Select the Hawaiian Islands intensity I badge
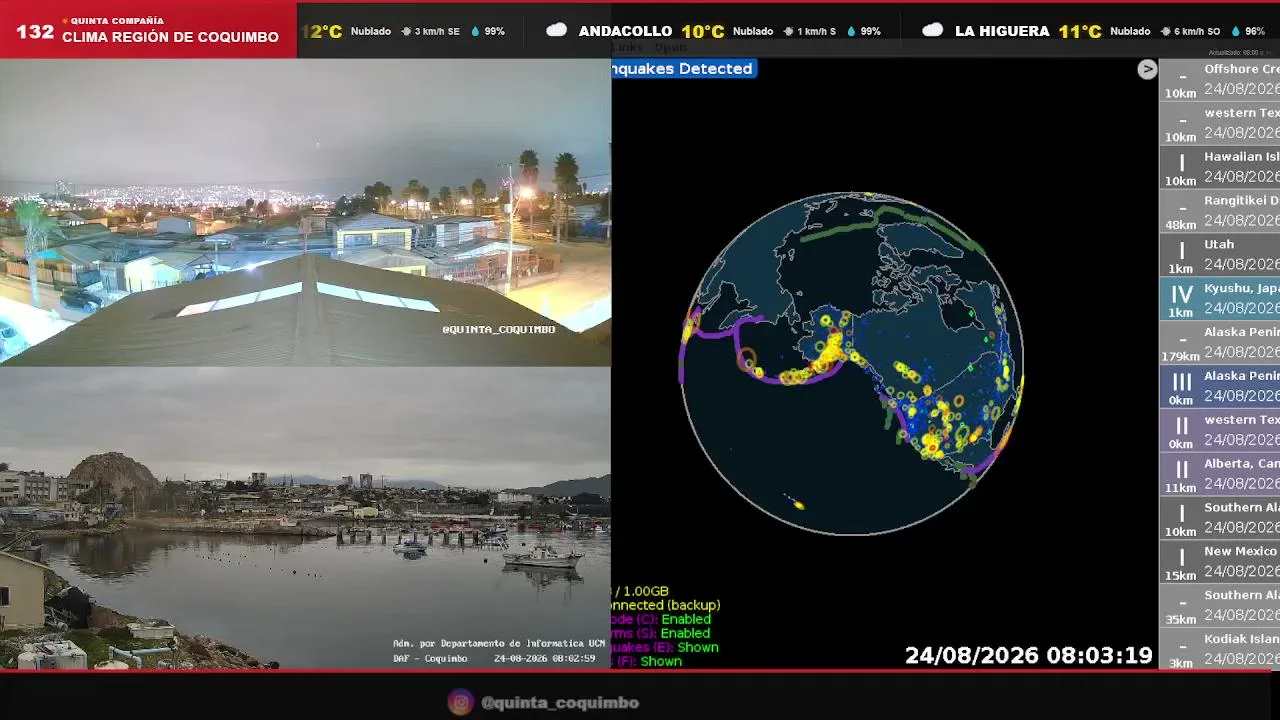Image resolution: width=1280 pixels, height=720 pixels. [1181, 167]
